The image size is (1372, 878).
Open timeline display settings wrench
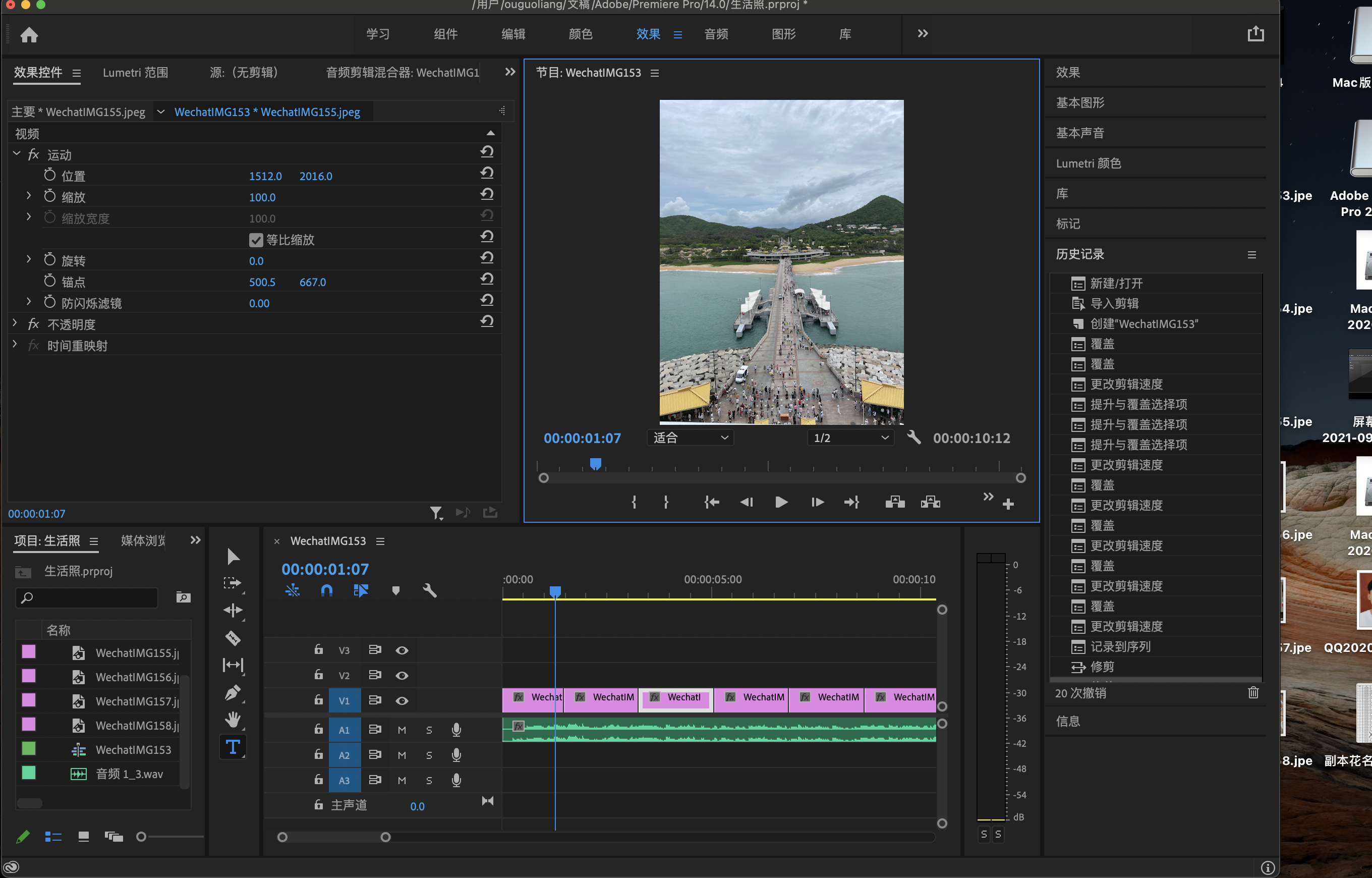pyautogui.click(x=430, y=591)
